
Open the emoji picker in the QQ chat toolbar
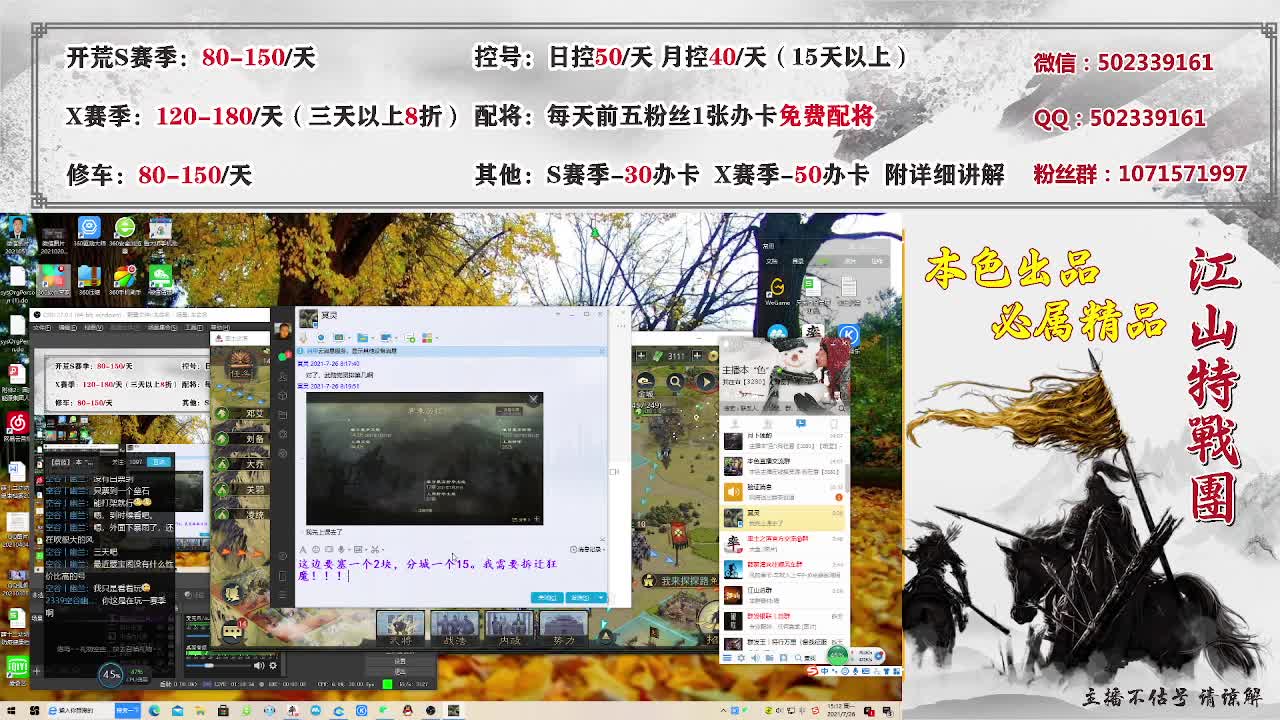(316, 548)
